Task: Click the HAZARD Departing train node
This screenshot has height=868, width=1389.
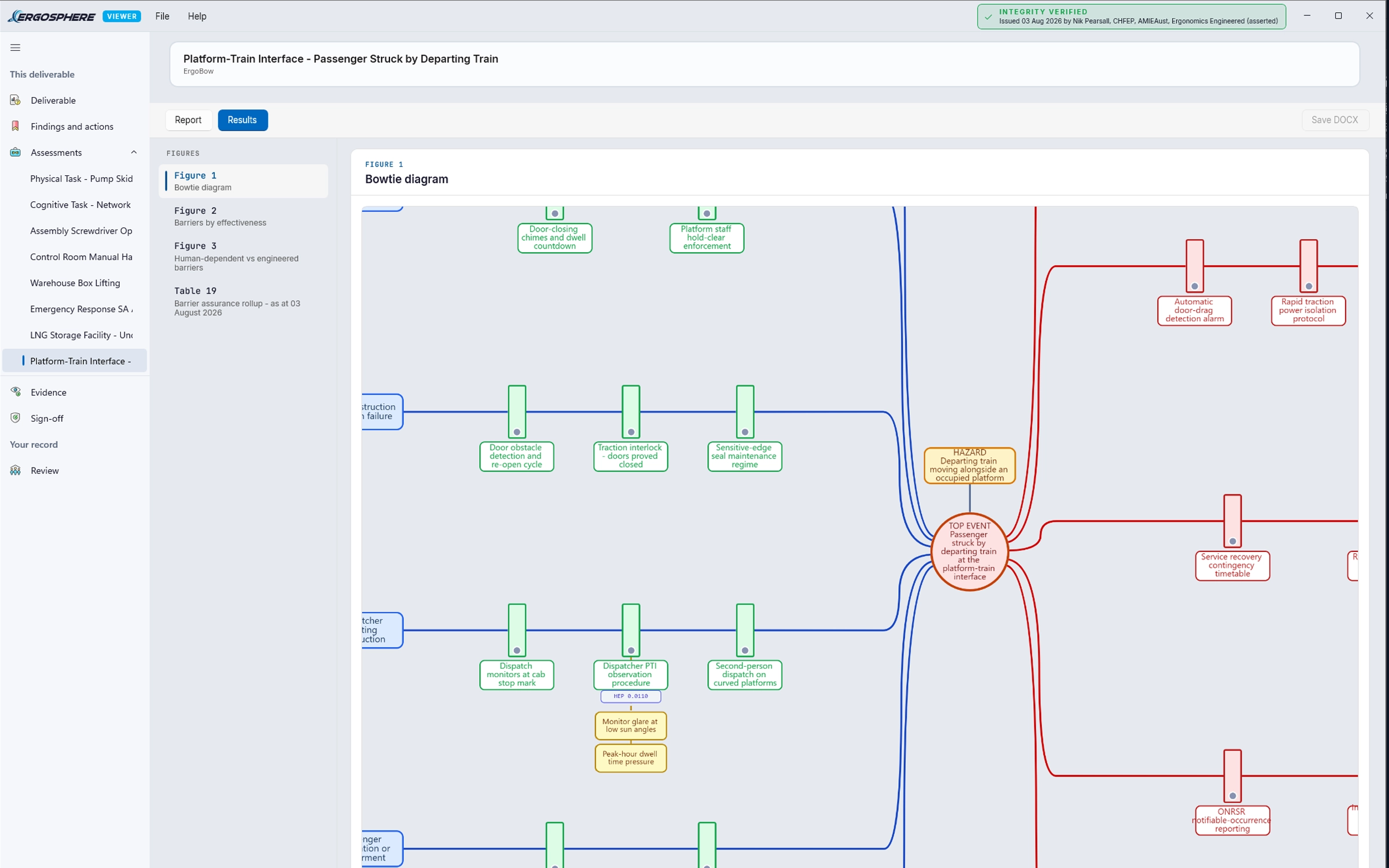Action: point(969,465)
